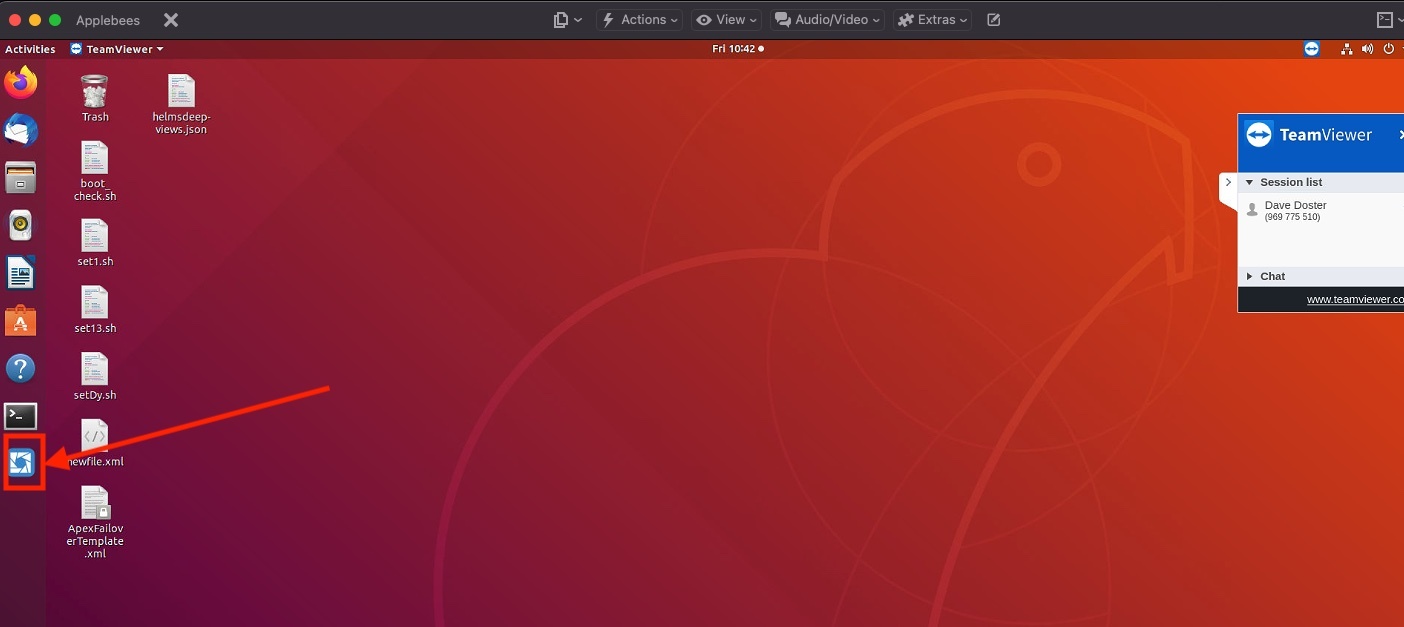Click the Activities button
This screenshot has width=1404, height=627.
30,49
